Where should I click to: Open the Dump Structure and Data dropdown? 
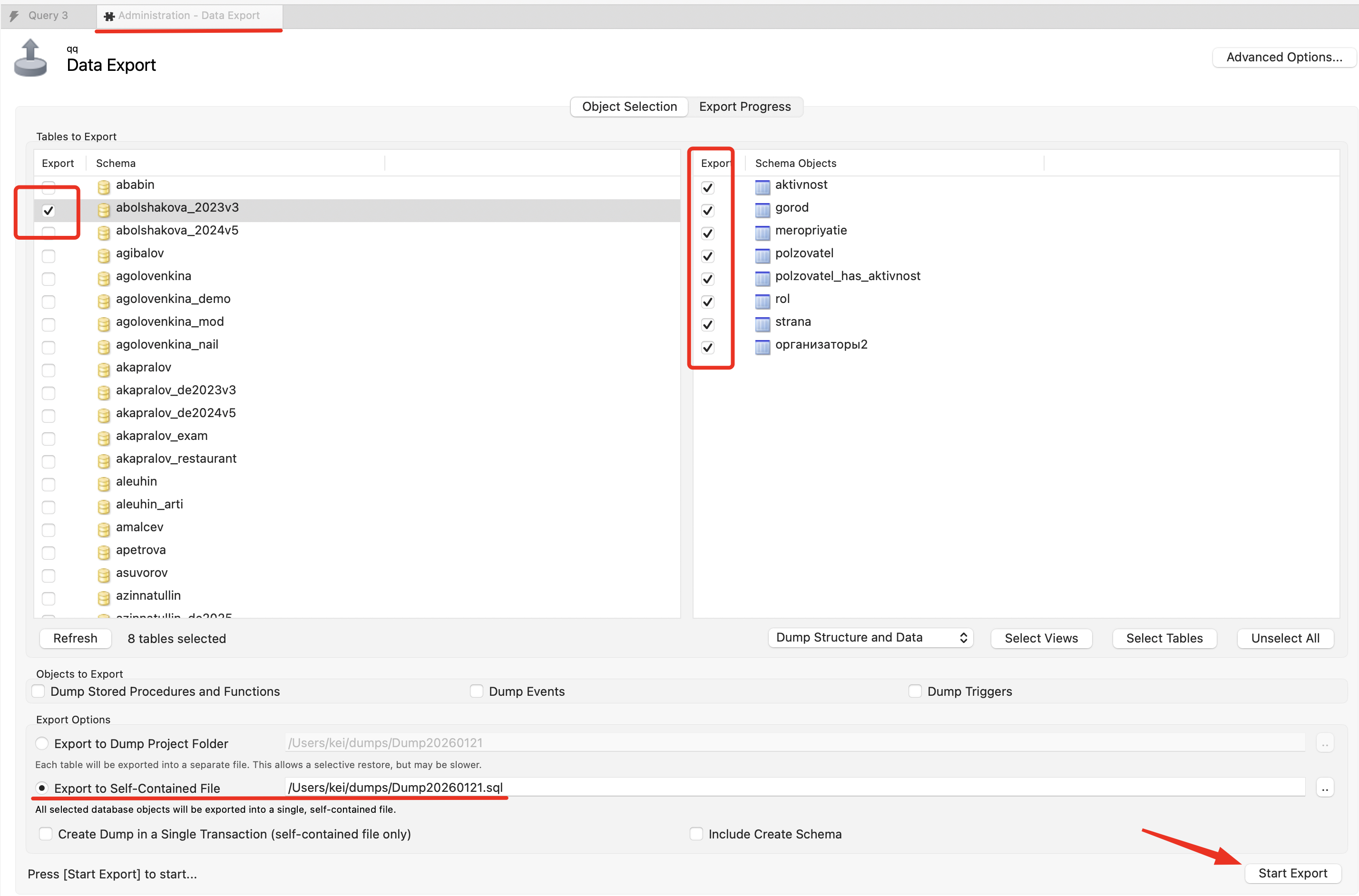870,638
